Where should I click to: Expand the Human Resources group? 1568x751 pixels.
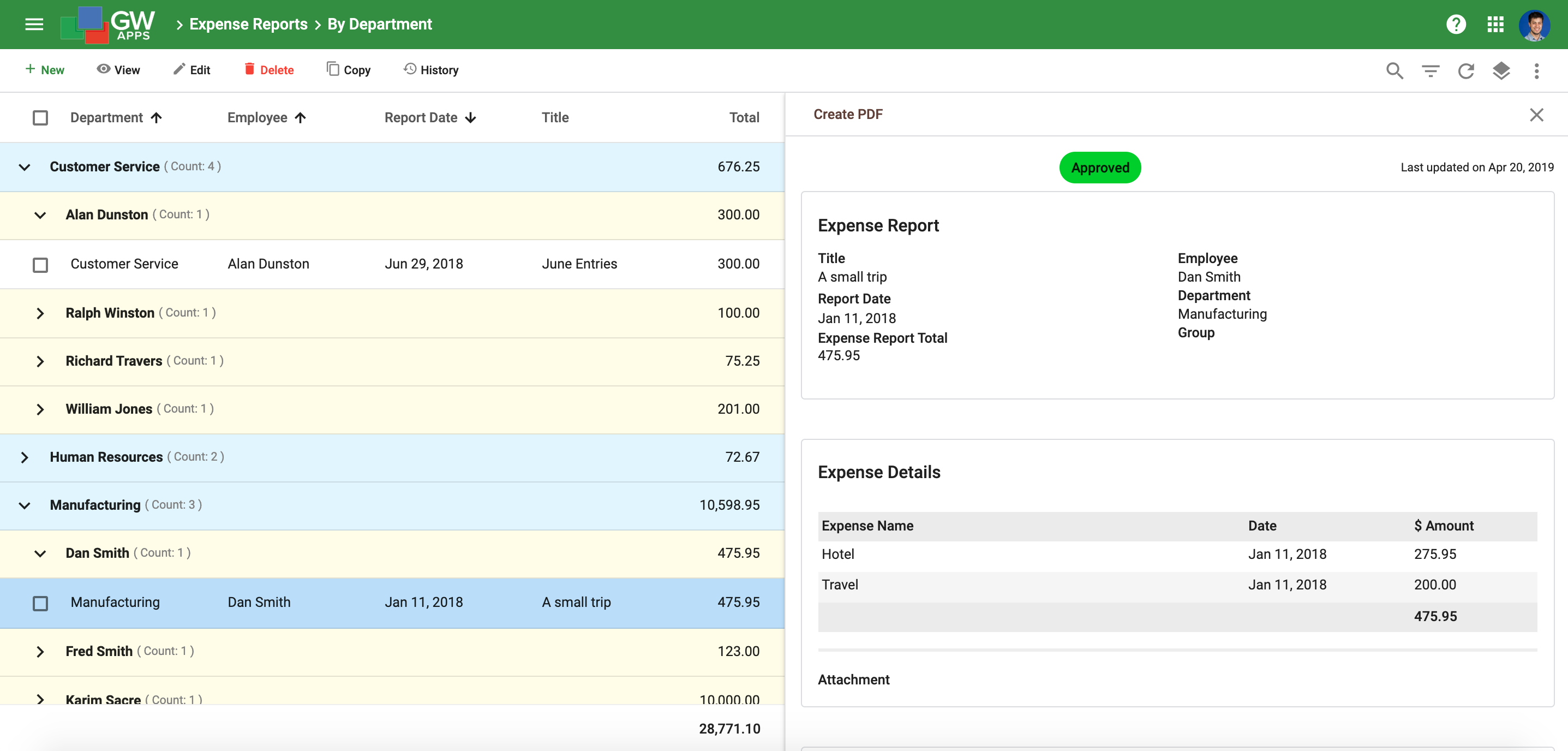[x=25, y=457]
